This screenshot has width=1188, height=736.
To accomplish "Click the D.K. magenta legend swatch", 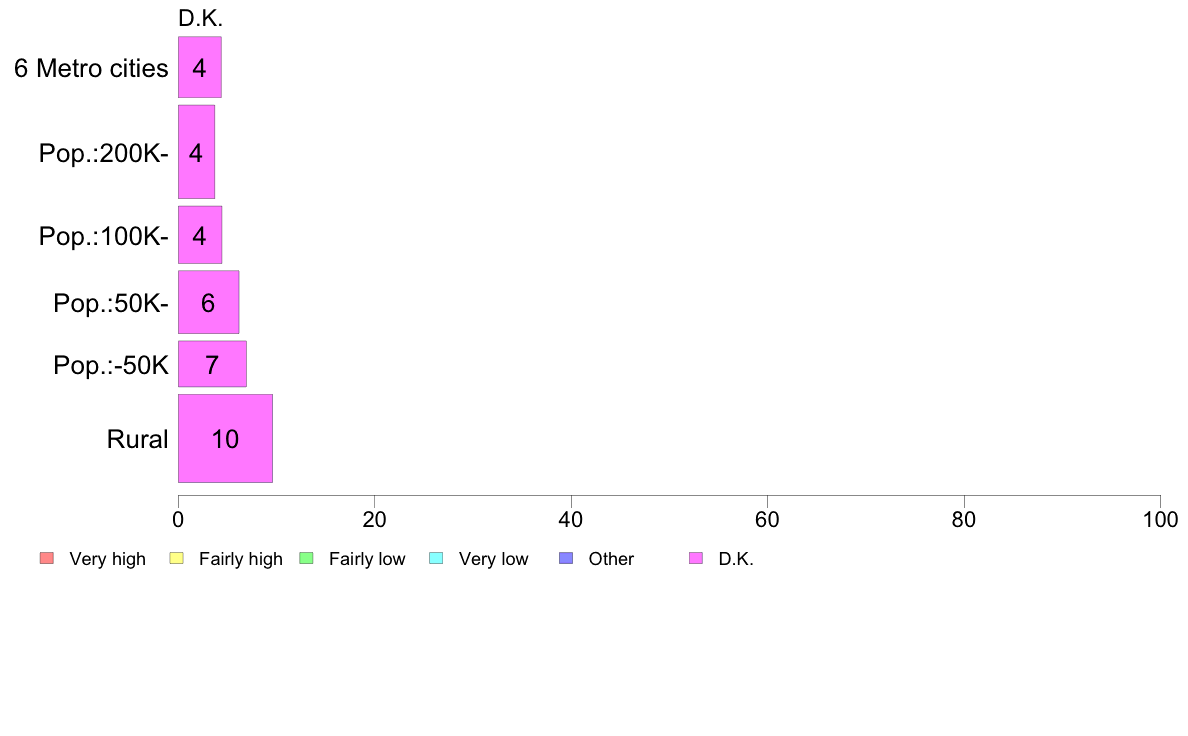I will pos(696,559).
